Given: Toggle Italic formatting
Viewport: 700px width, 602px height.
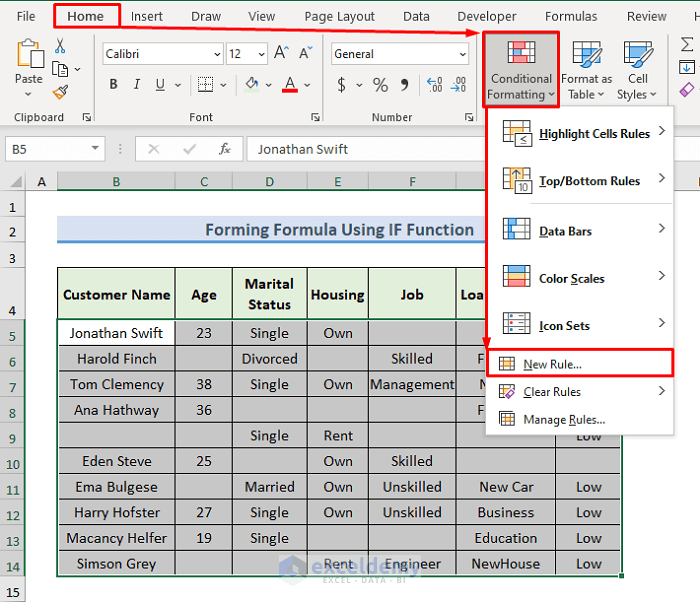Looking at the screenshot, I should (137, 84).
